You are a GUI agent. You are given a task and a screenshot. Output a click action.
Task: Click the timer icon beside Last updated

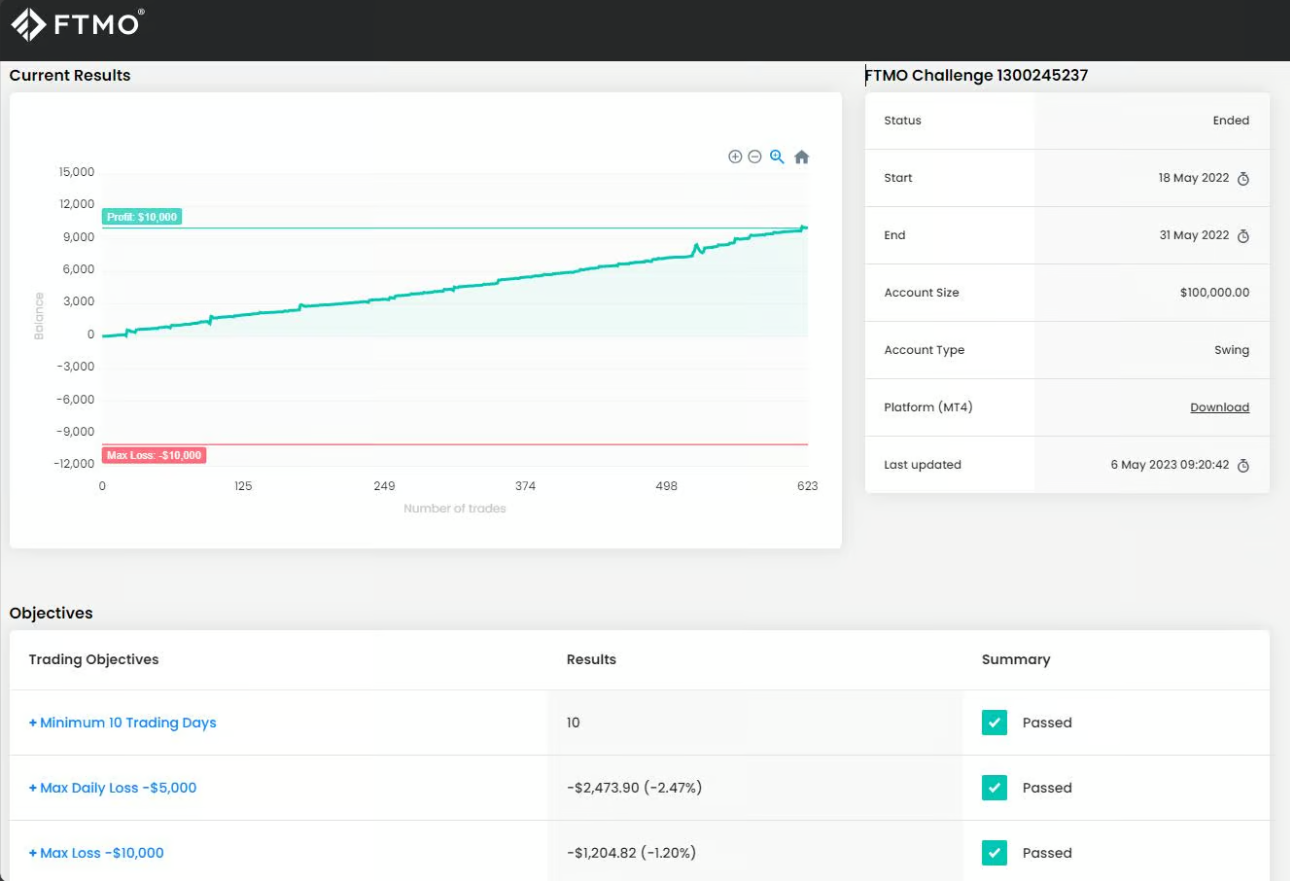(x=1243, y=466)
